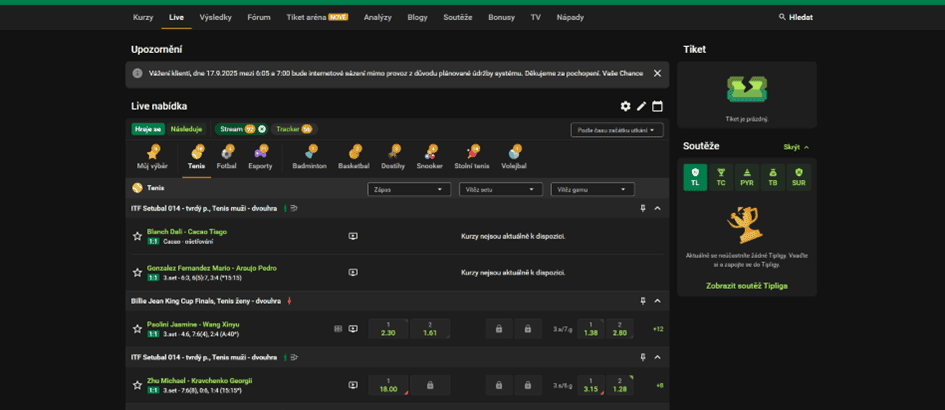
Task: Open stream for Gonzalez Fernandez Mario match
Action: point(353,273)
